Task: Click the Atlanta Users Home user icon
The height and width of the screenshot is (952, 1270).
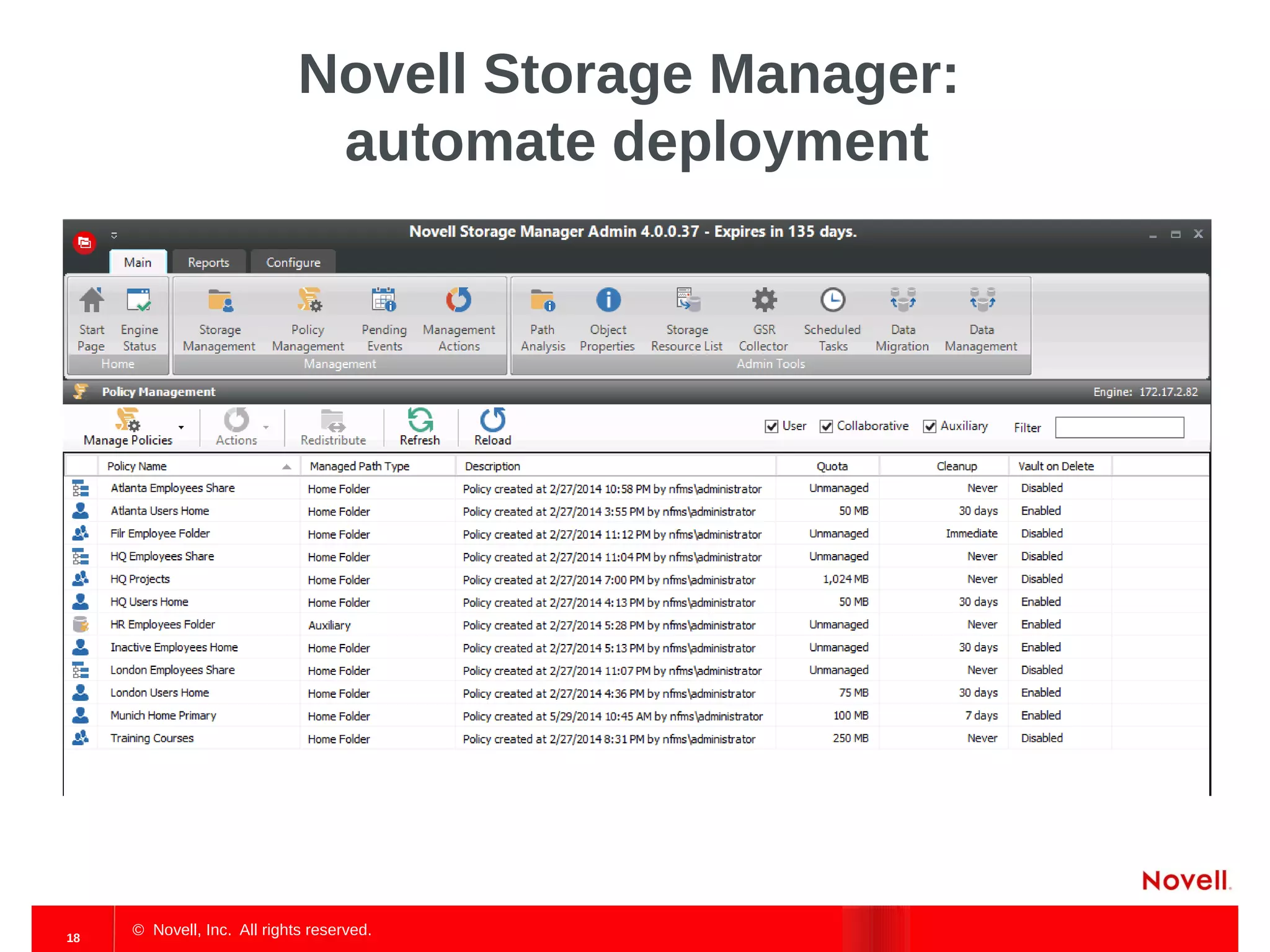Action: [81, 511]
